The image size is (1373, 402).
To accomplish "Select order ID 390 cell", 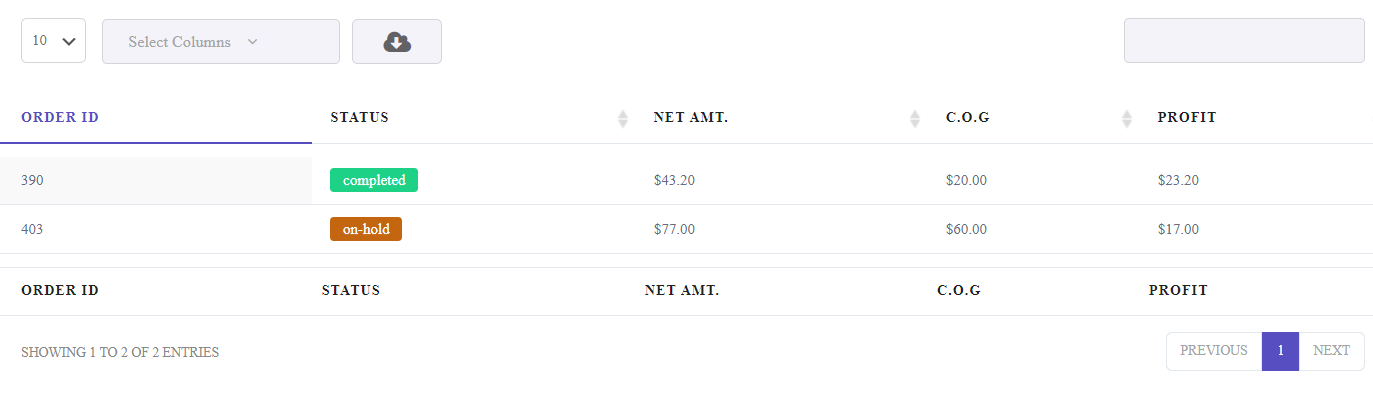I will 156,180.
